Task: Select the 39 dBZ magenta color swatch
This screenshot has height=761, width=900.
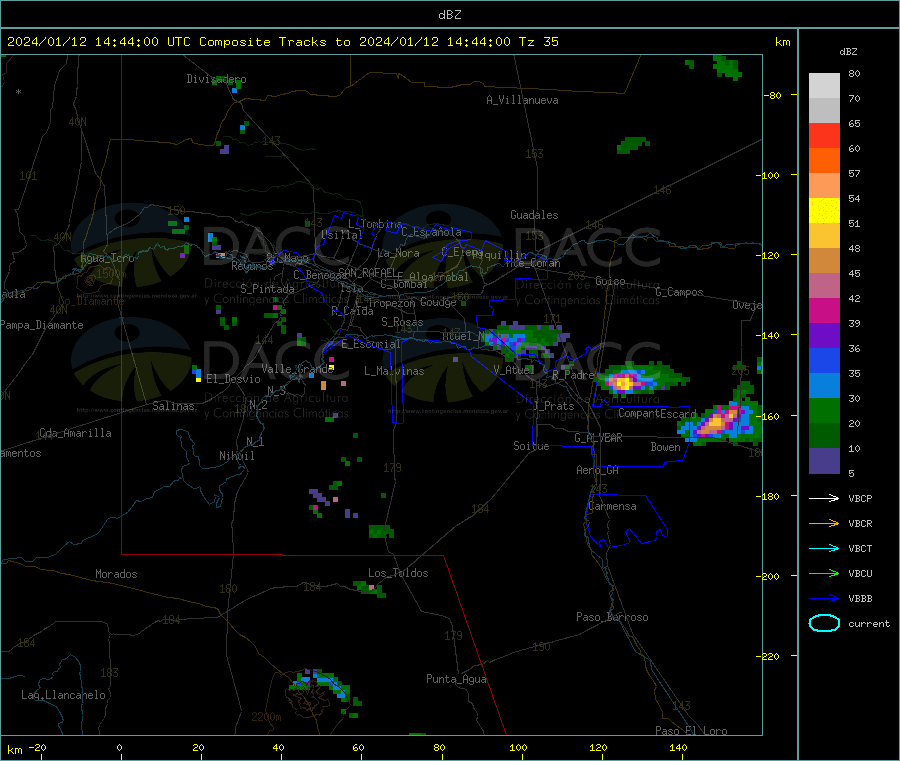Action: click(824, 310)
